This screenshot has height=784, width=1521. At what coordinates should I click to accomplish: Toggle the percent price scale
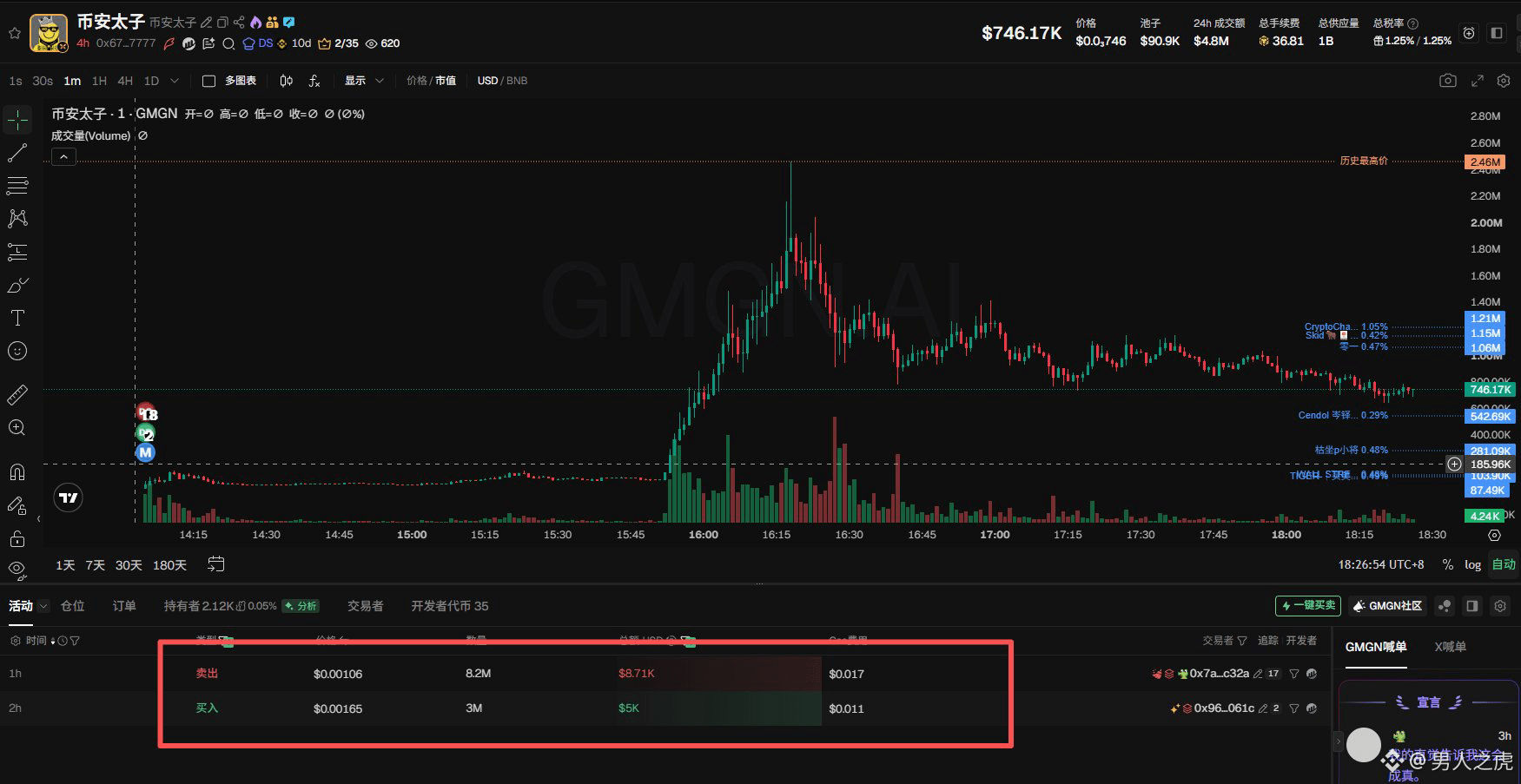[x=1447, y=564]
